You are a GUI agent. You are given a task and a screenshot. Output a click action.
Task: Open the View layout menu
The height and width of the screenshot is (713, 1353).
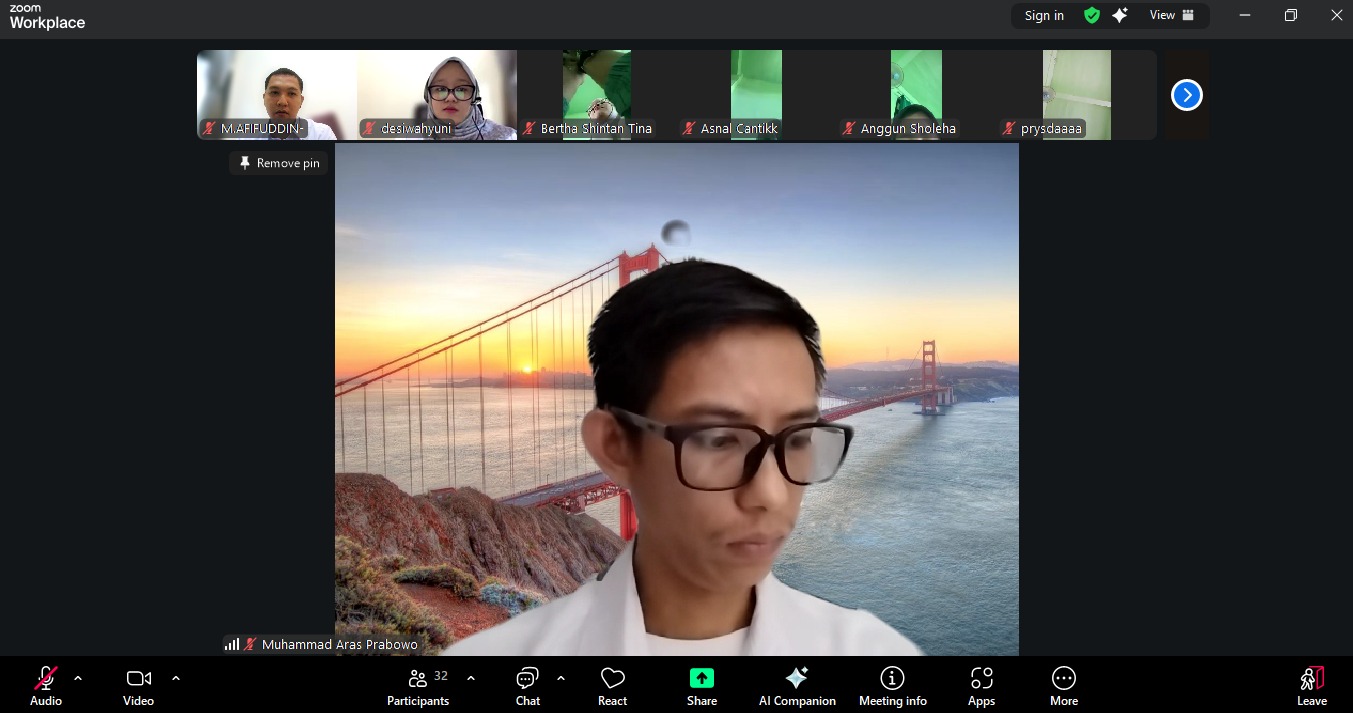tap(1171, 15)
